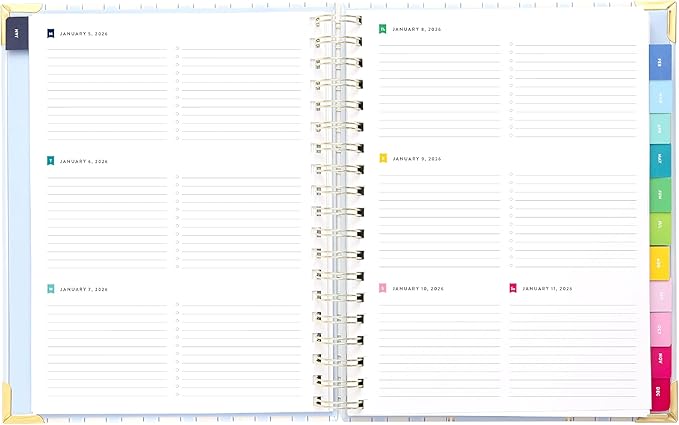Image resolution: width=679 pixels, height=425 pixels.
Task: Click the pink Saturday flag icon
Action: click(383, 288)
